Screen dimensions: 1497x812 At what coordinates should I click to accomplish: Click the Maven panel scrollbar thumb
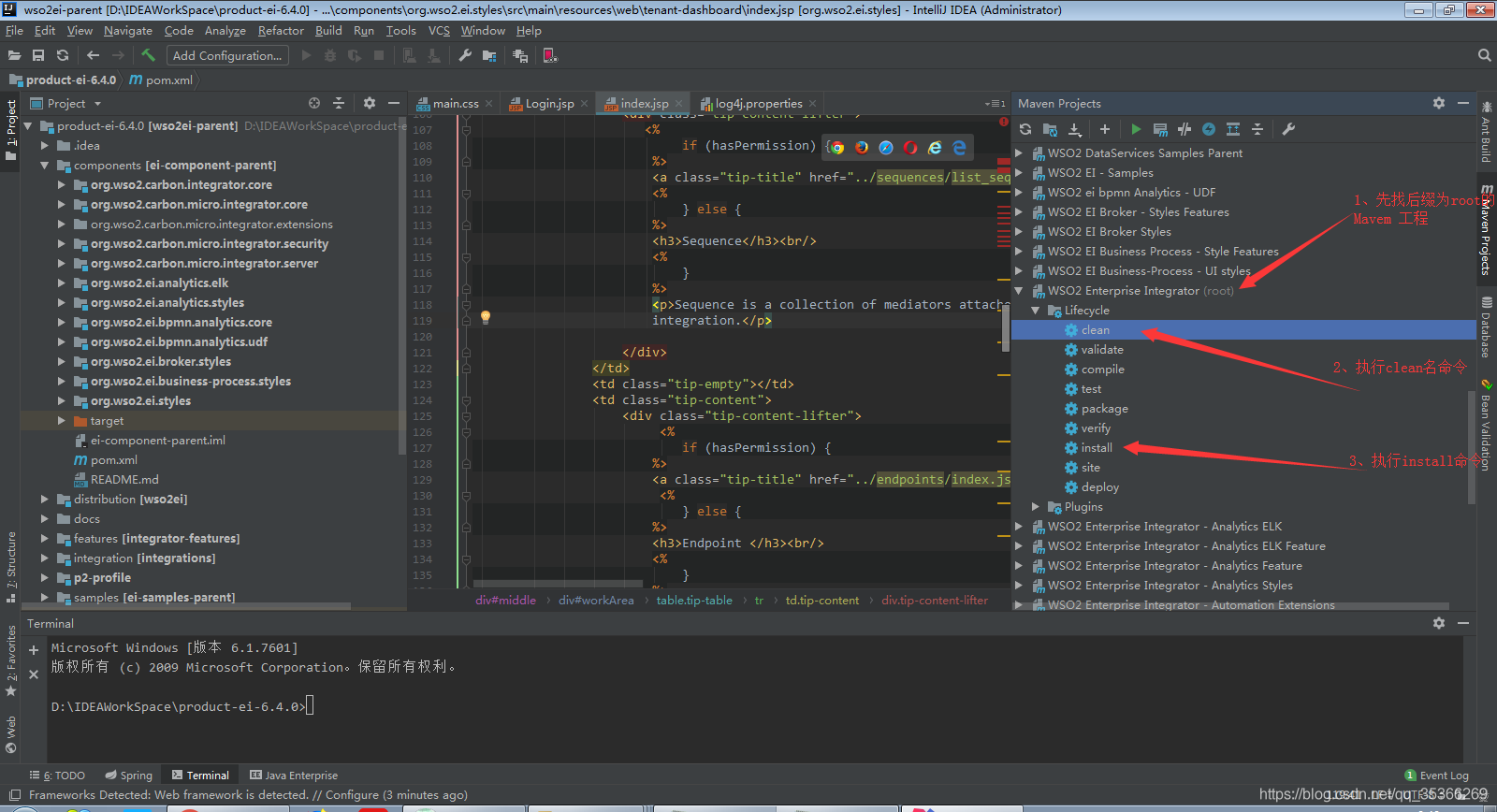tap(1472, 447)
